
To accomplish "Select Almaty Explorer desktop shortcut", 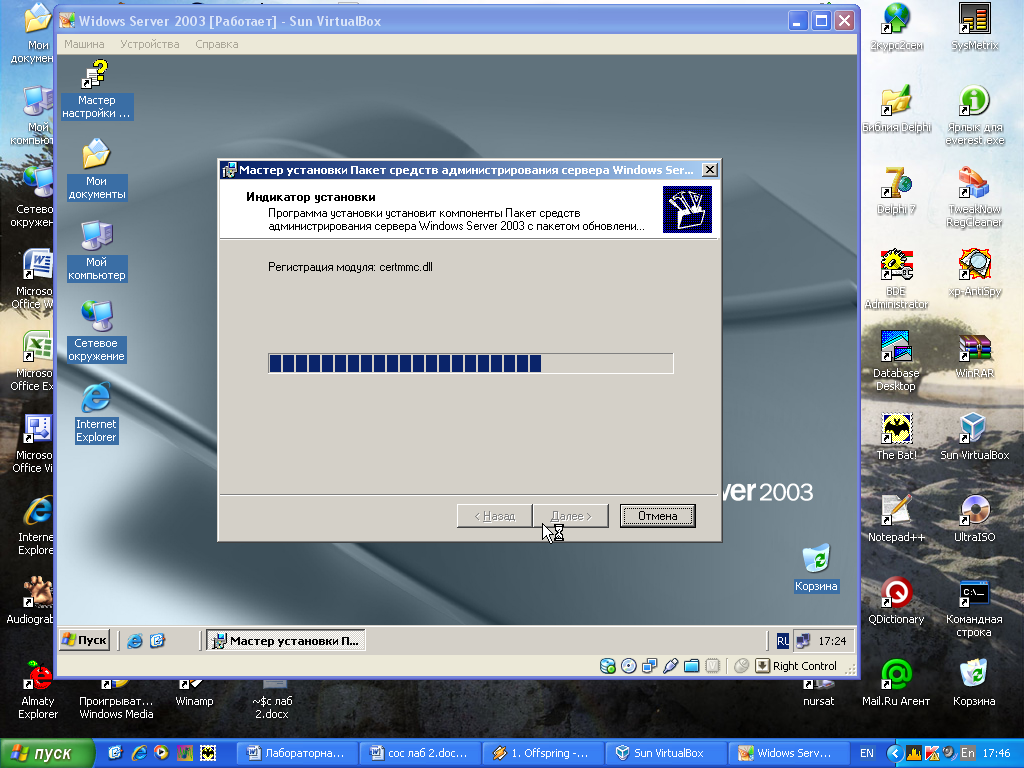I will click(38, 690).
